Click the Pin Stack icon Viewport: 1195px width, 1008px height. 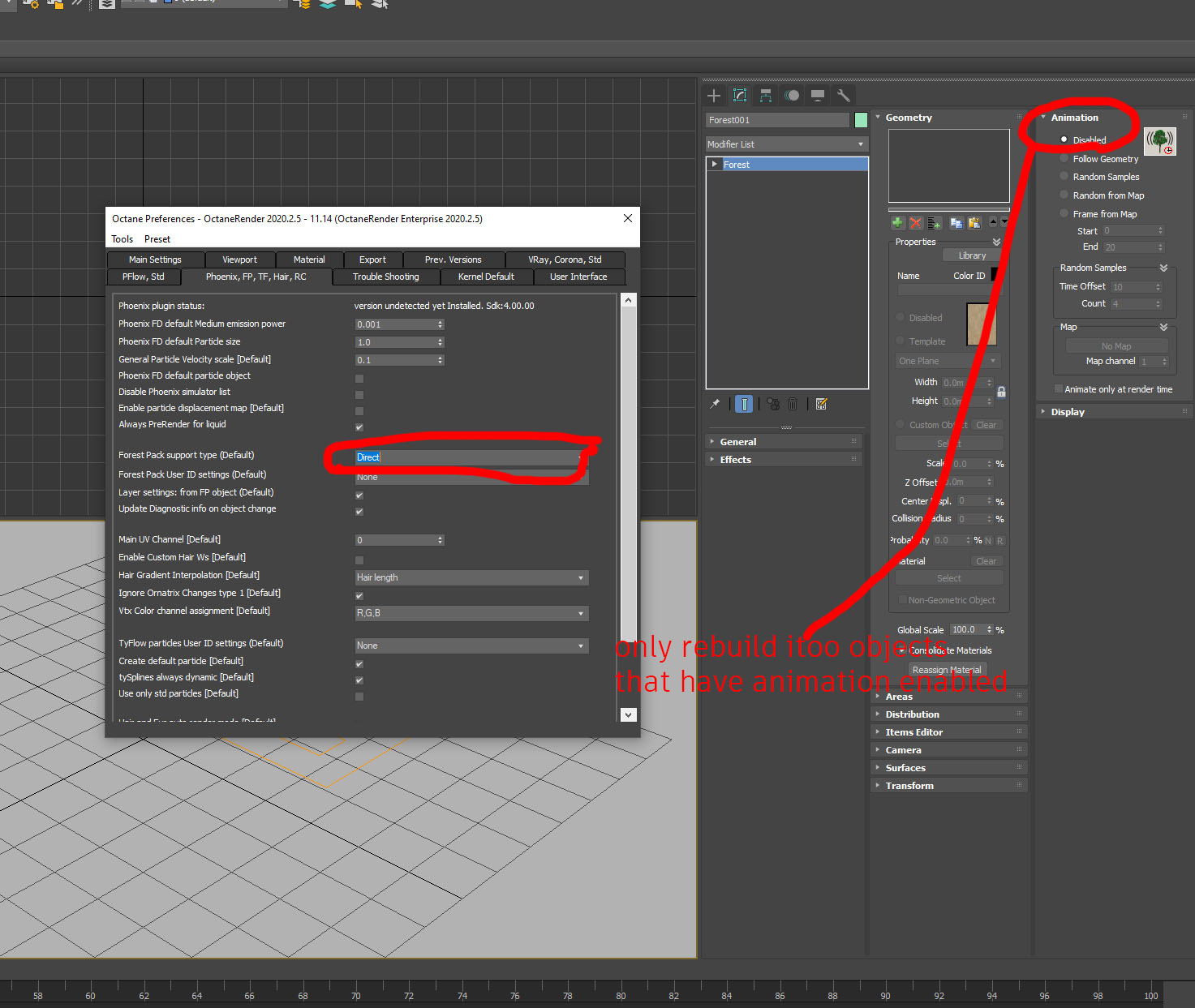(715, 404)
